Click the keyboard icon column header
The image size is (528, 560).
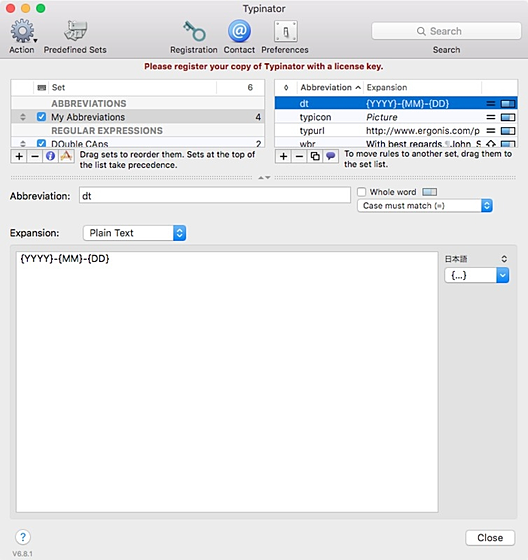point(41,88)
